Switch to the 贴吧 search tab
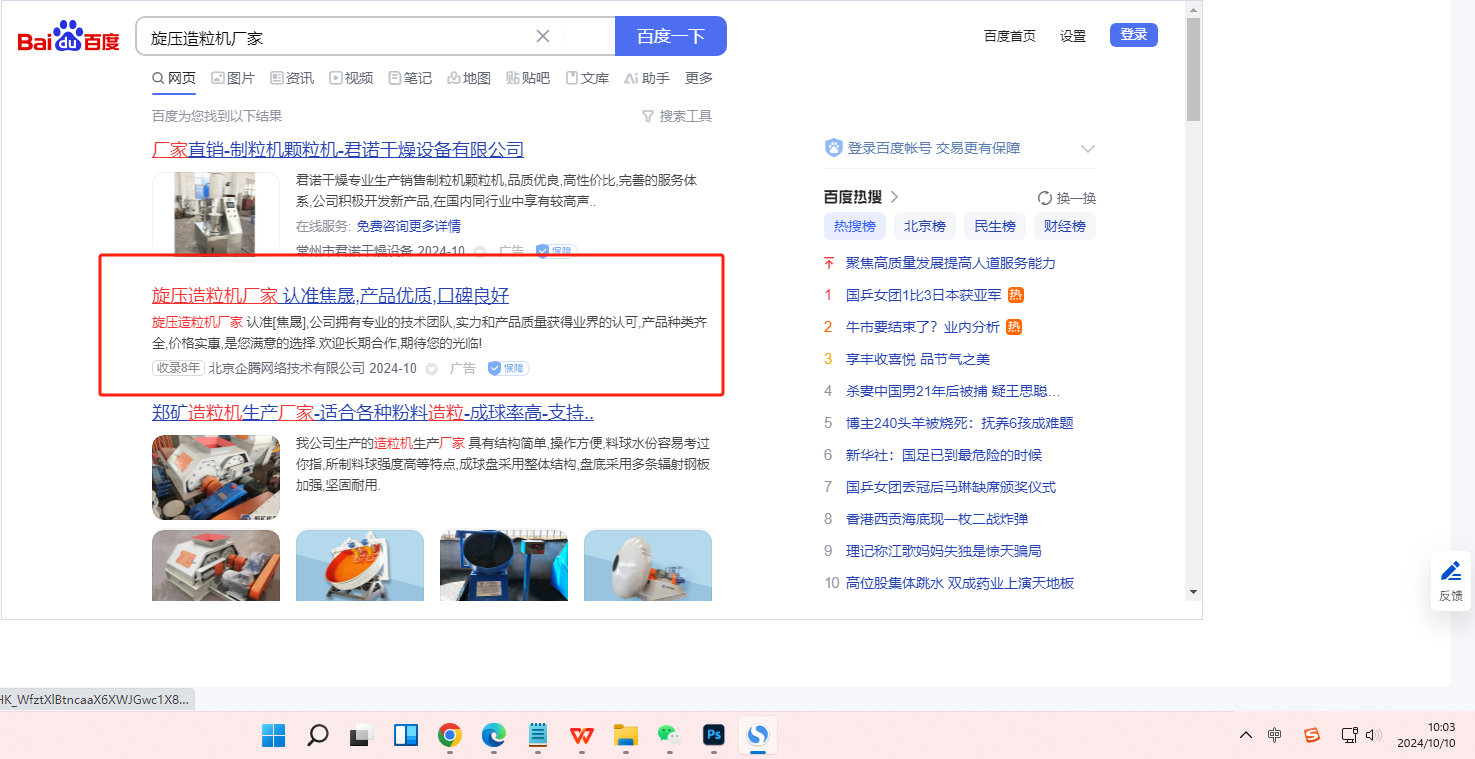Viewport: 1475px width, 759px height. coord(528,78)
